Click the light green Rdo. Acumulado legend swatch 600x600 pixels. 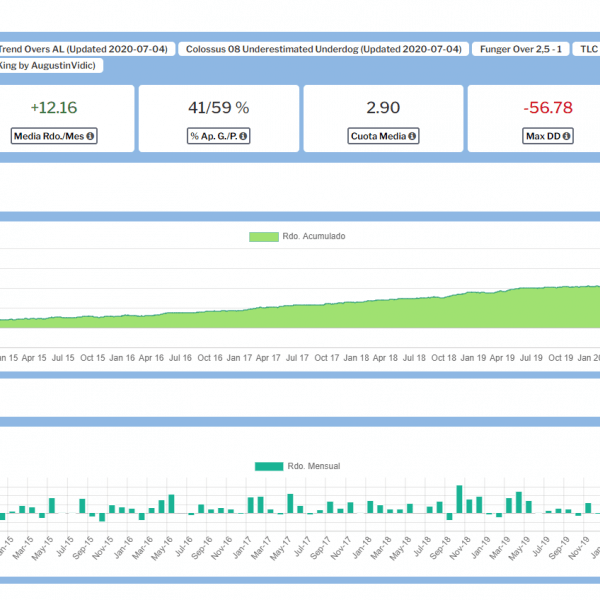click(x=262, y=237)
